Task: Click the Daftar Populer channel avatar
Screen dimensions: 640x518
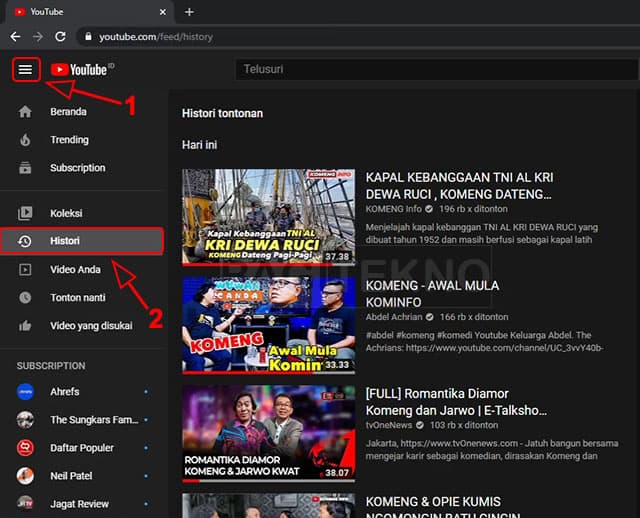Action: pos(25,448)
